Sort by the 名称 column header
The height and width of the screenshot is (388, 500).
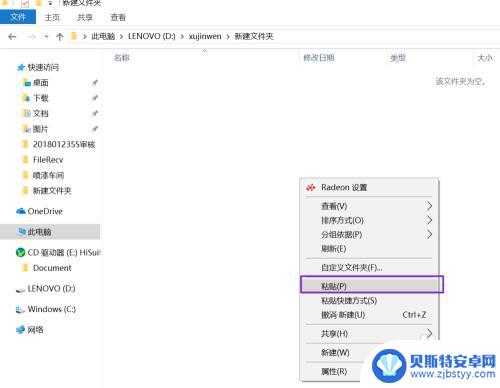point(121,58)
